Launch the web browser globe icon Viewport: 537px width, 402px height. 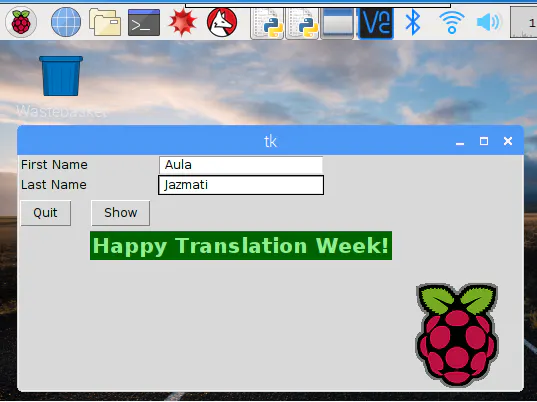pos(66,22)
